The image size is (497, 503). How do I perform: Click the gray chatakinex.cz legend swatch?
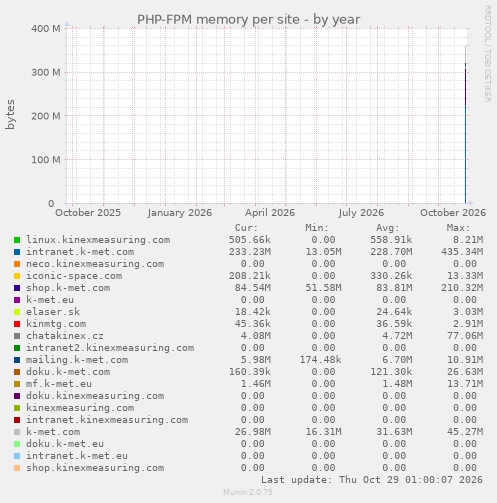pyautogui.click(x=17, y=336)
